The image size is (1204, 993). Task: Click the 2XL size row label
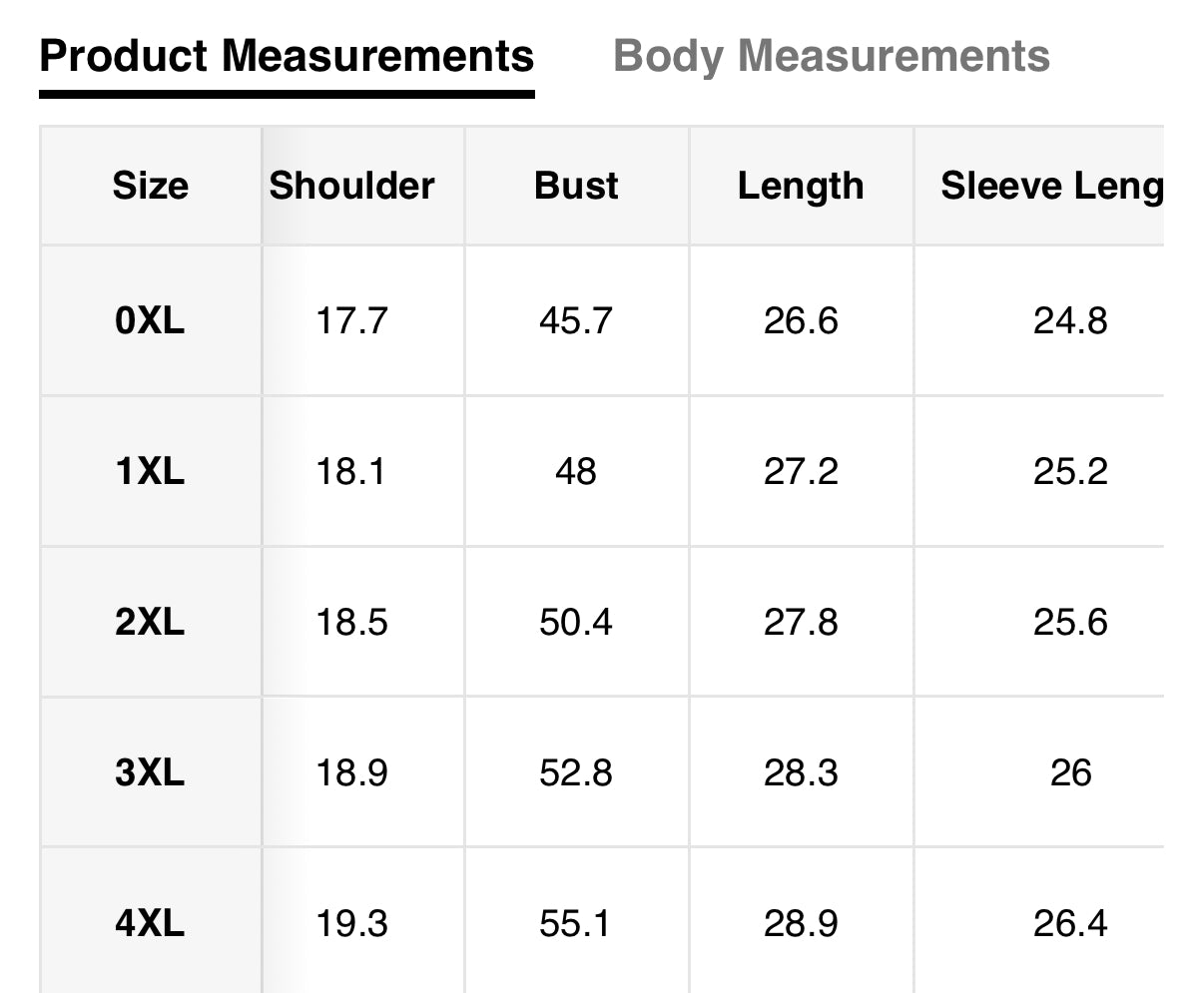tap(150, 622)
